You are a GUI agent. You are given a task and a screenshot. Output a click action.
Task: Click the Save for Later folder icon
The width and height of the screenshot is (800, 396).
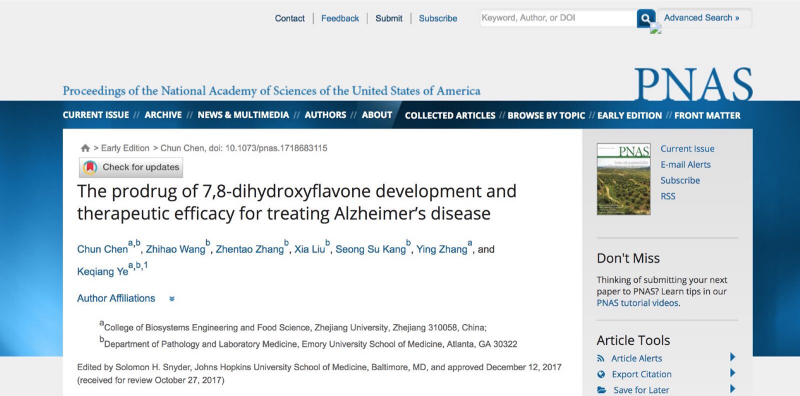(x=602, y=390)
